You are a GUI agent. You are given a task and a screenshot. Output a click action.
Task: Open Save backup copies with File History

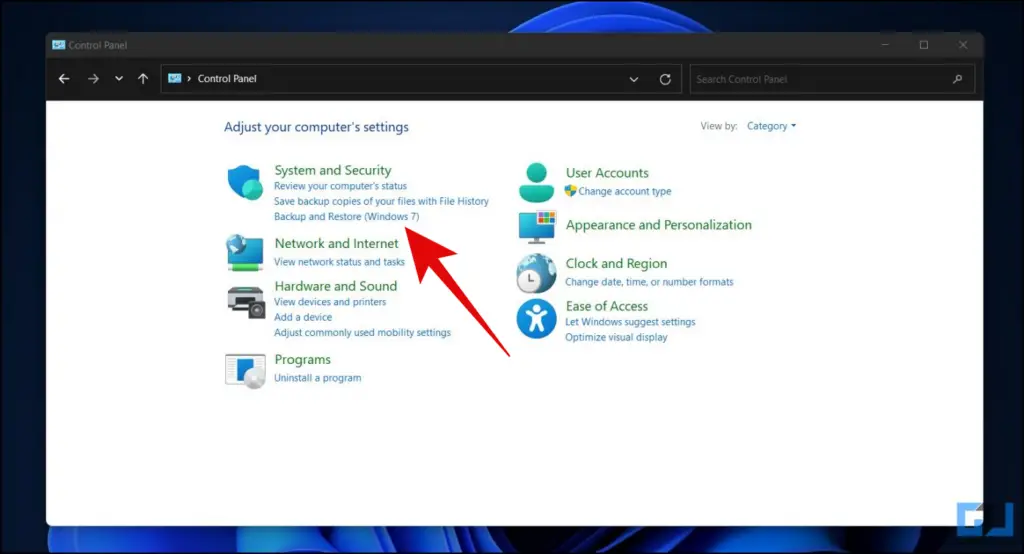click(x=381, y=201)
